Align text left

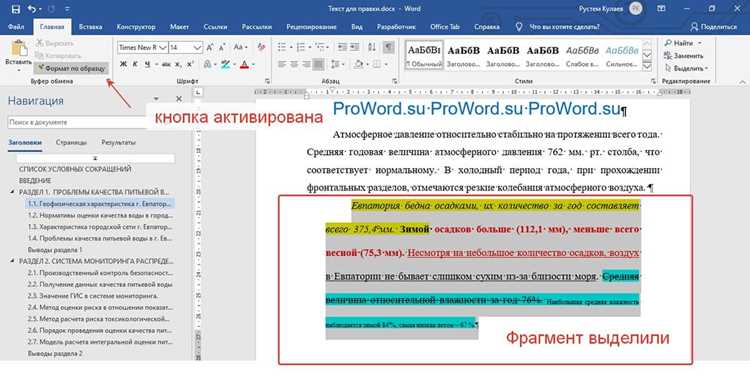coord(282,64)
